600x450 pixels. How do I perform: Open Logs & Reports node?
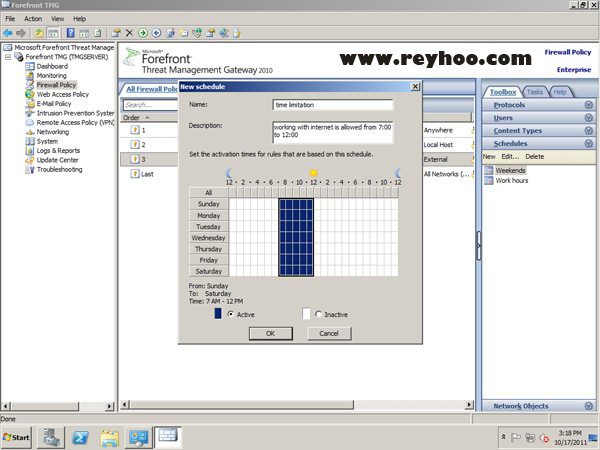pos(58,151)
